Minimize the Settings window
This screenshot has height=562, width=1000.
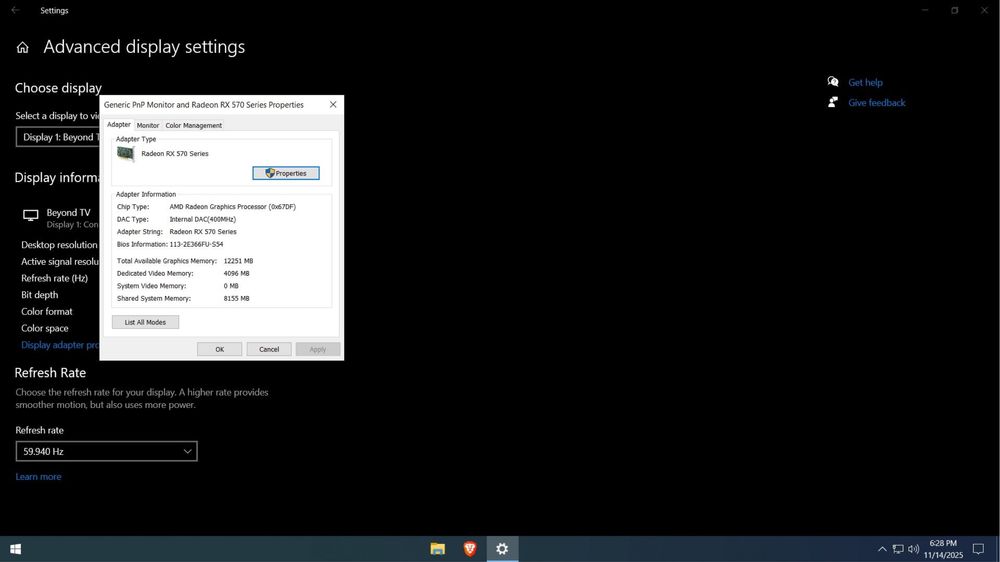(x=925, y=10)
